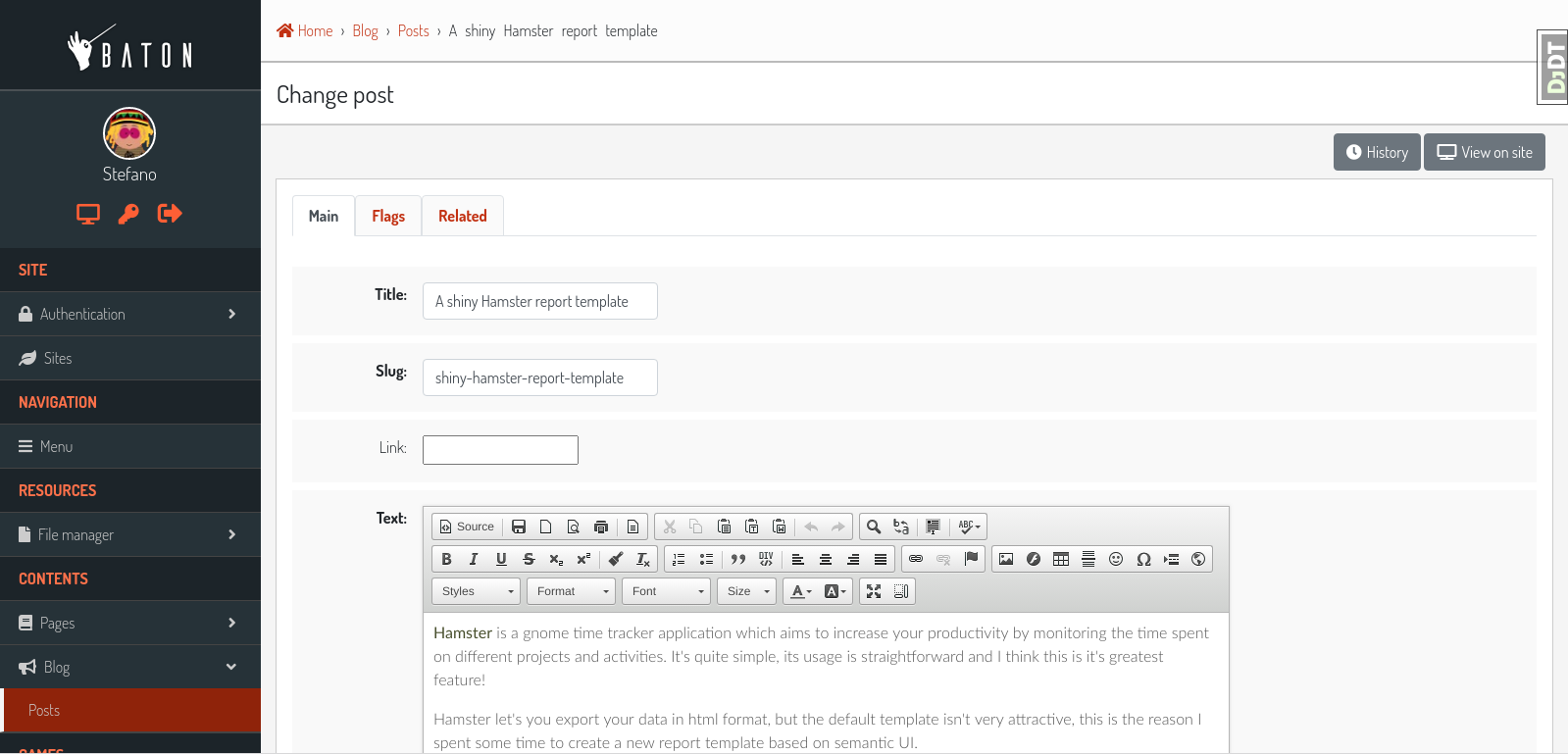Open the Styles dropdown
This screenshot has width=1568, height=754.
tap(476, 591)
